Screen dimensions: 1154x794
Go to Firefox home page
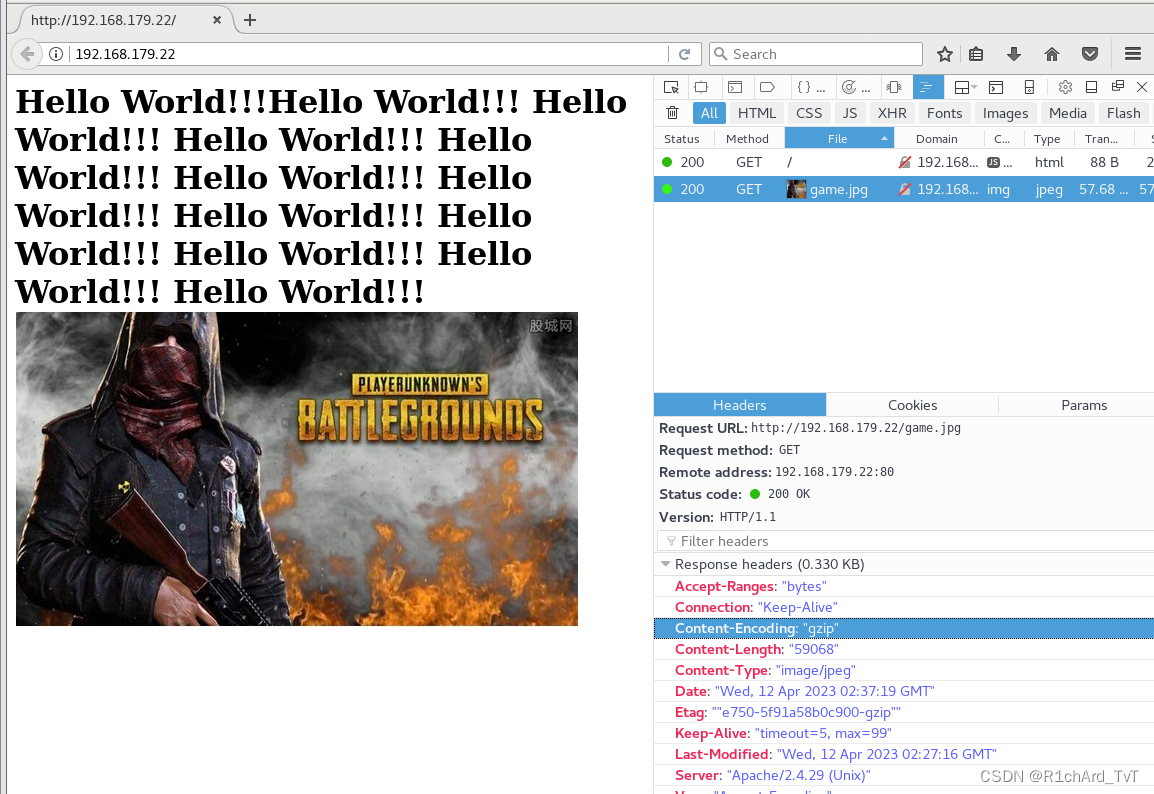[1052, 54]
